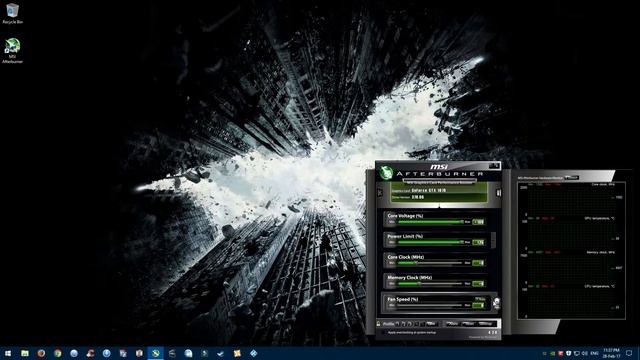Image resolution: width=640 pixels, height=360 pixels.
Task: Click the MSI Afterburner dragon logo
Action: pyautogui.click(x=386, y=173)
